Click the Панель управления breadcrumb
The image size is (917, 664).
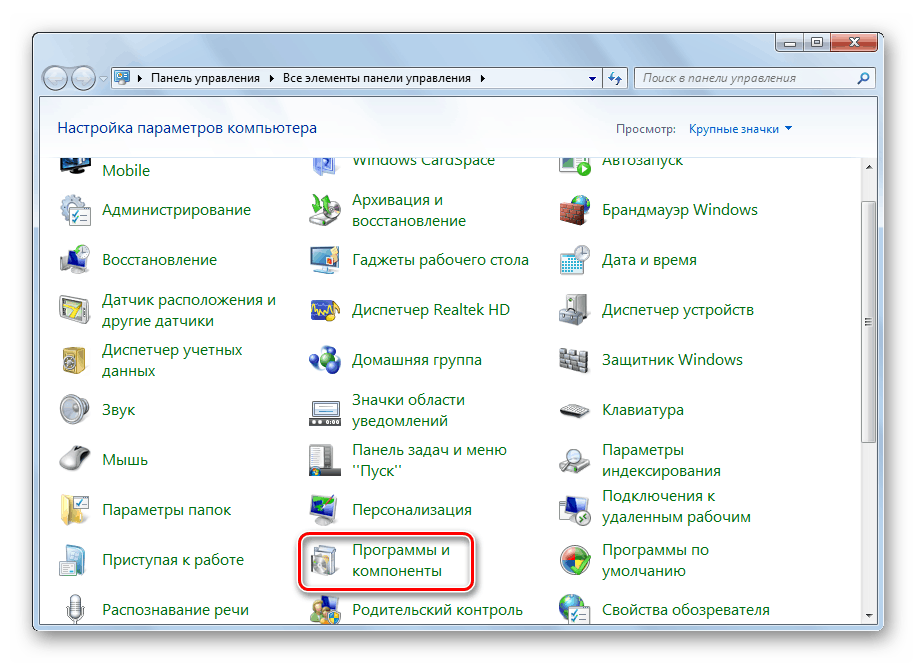205,78
